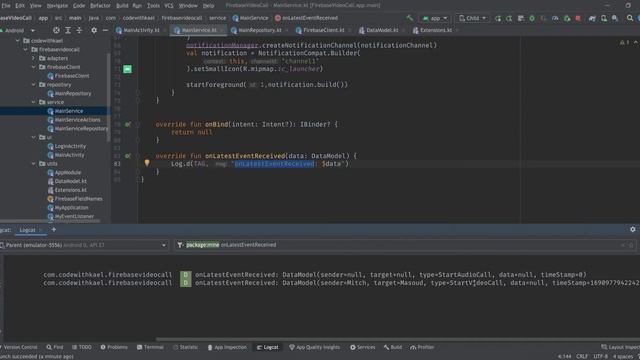Click Collapse All in project panel
640x360 pixels.
pyautogui.click(x=79, y=30)
